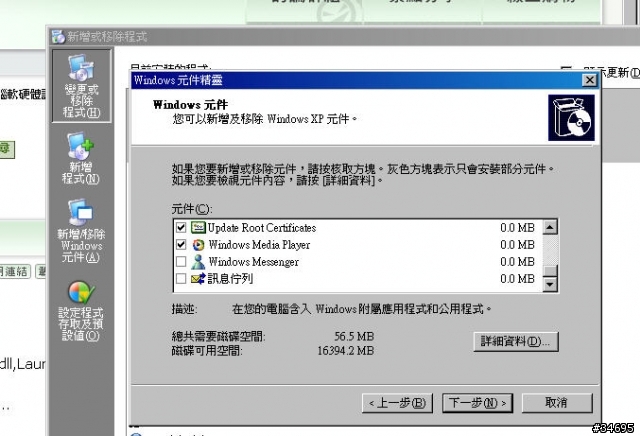The image size is (640, 436).
Task: Close the Windows 元件精靈 dialog
Action: pyautogui.click(x=589, y=80)
